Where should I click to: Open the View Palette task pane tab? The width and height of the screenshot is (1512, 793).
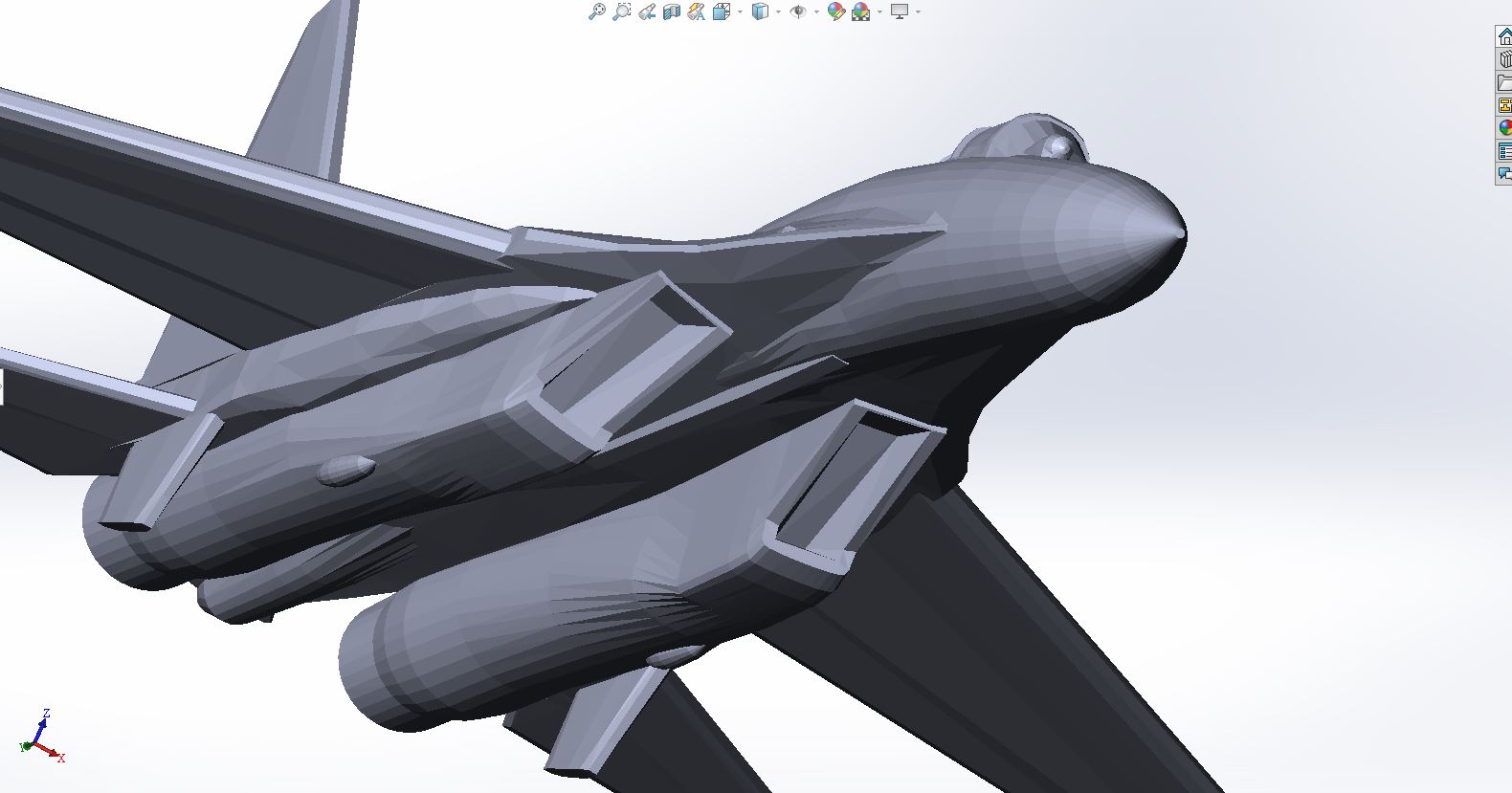(1504, 105)
